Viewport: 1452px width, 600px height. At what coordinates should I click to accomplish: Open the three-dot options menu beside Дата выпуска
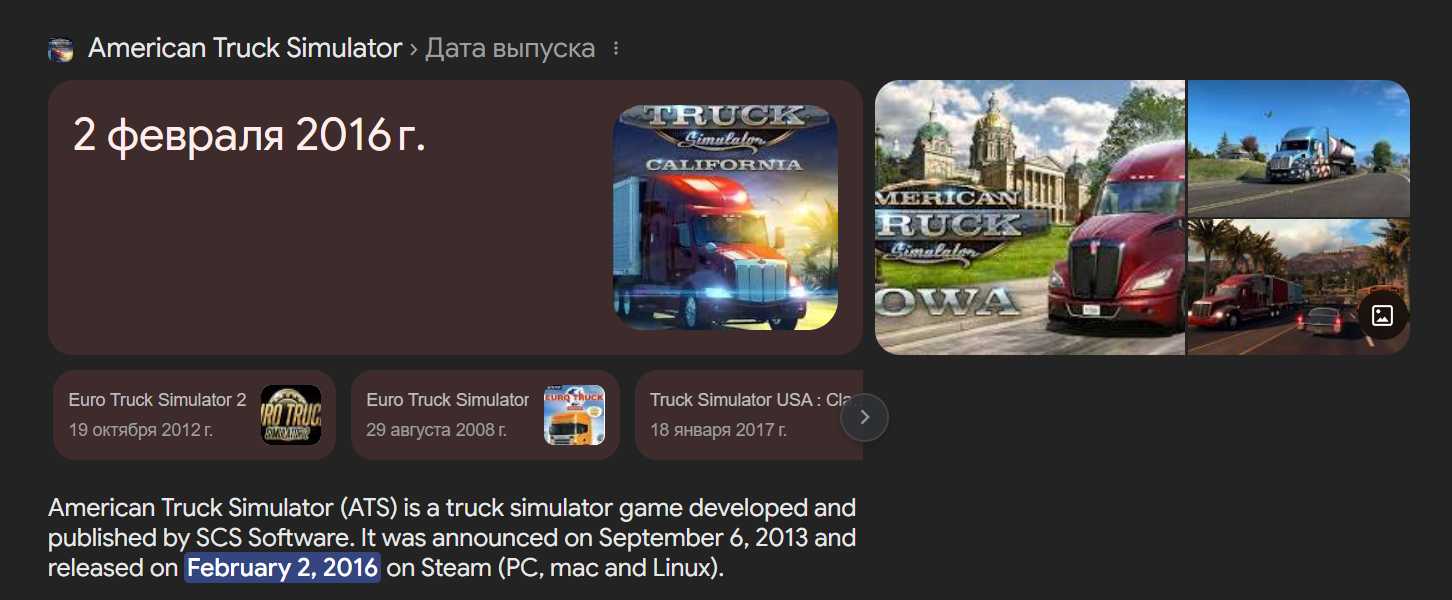[x=616, y=48]
